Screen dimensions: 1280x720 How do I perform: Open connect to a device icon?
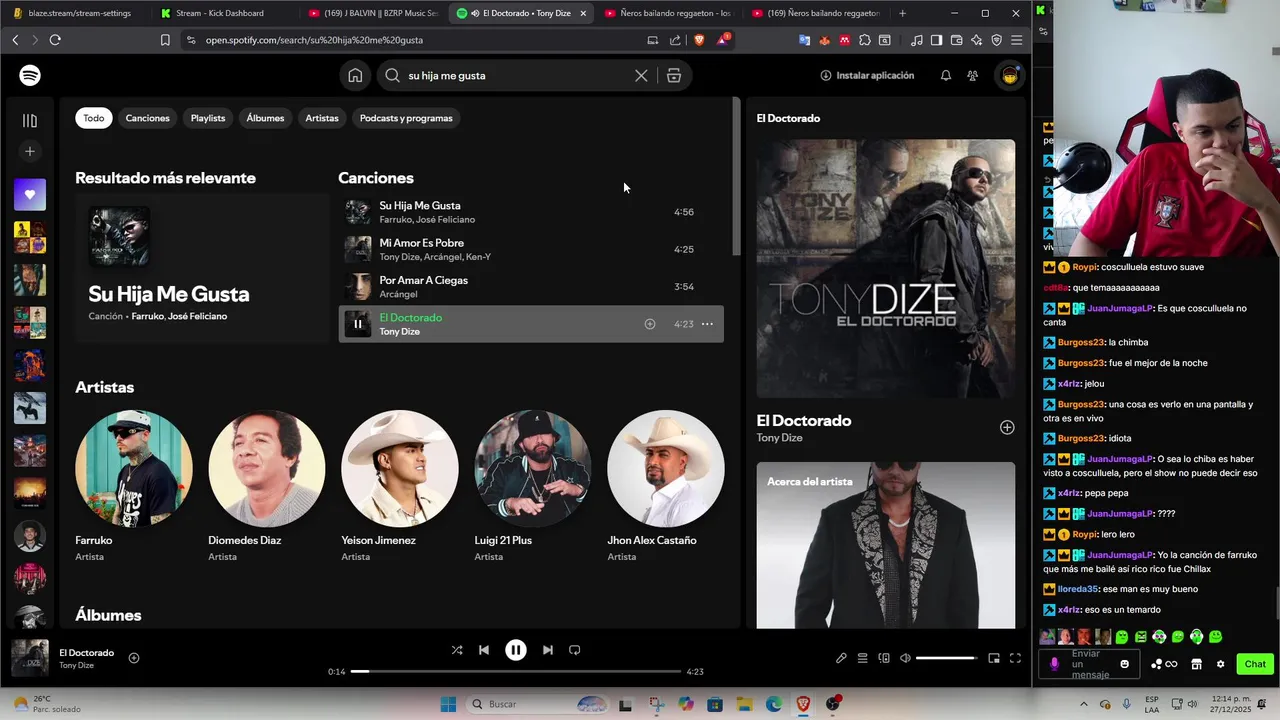(884, 658)
